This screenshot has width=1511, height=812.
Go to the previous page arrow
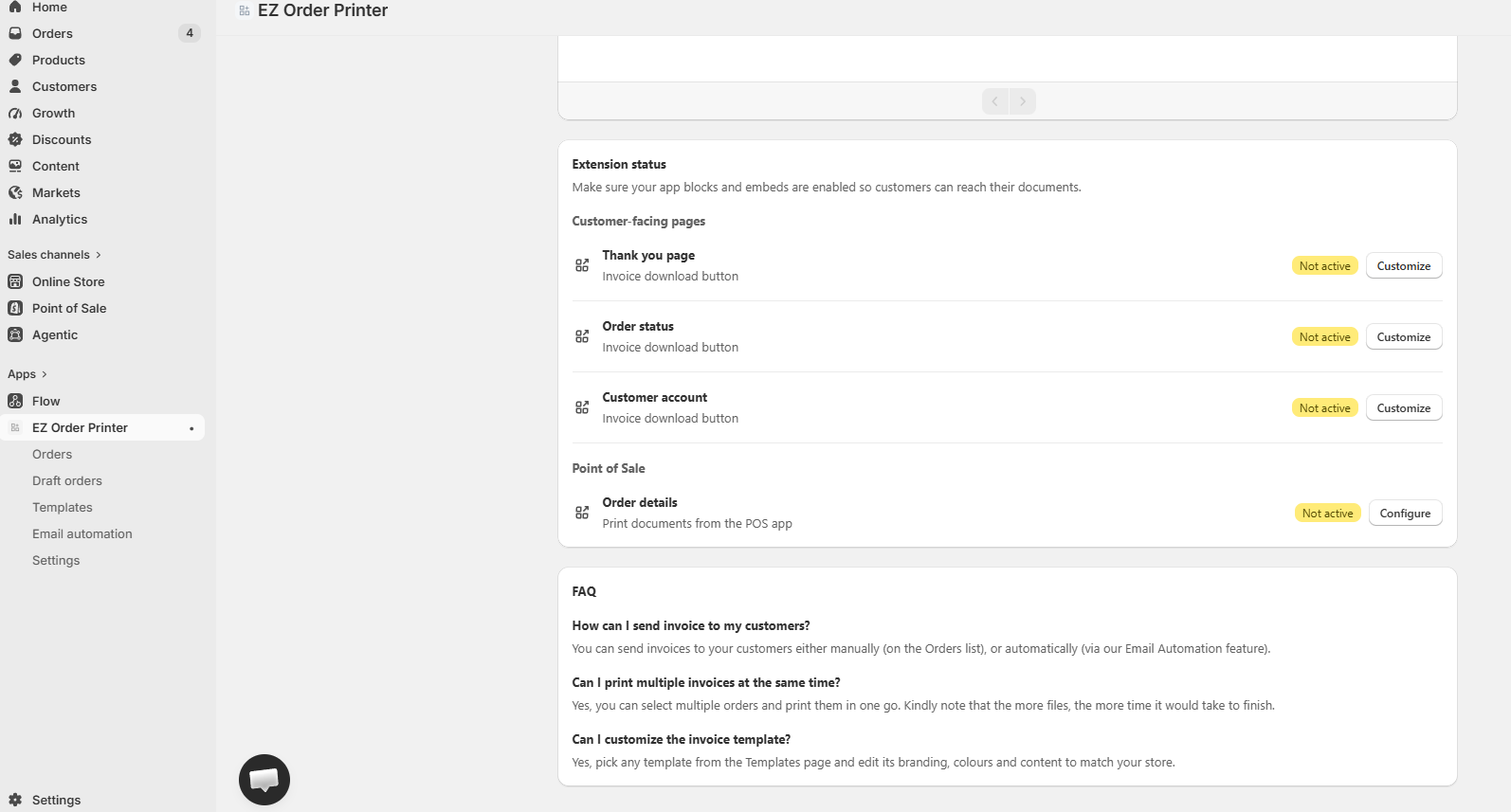click(x=995, y=101)
